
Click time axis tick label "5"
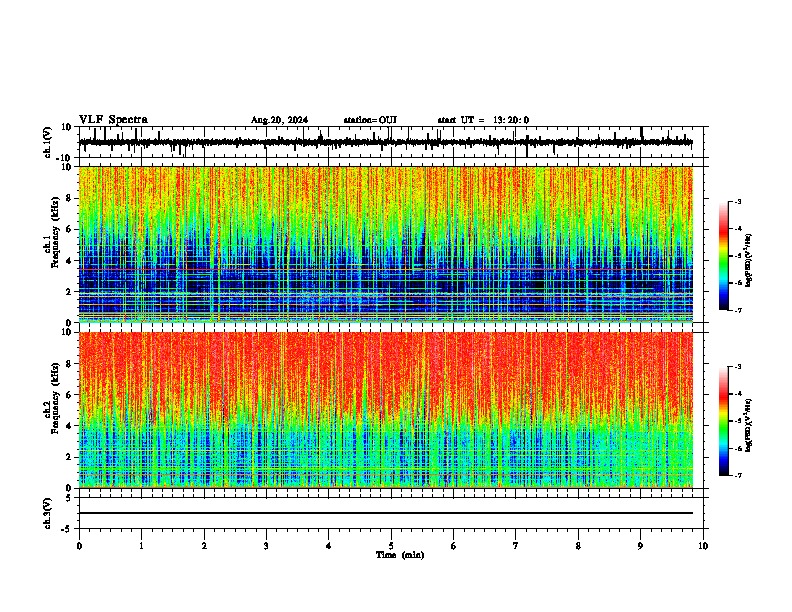pos(391,546)
